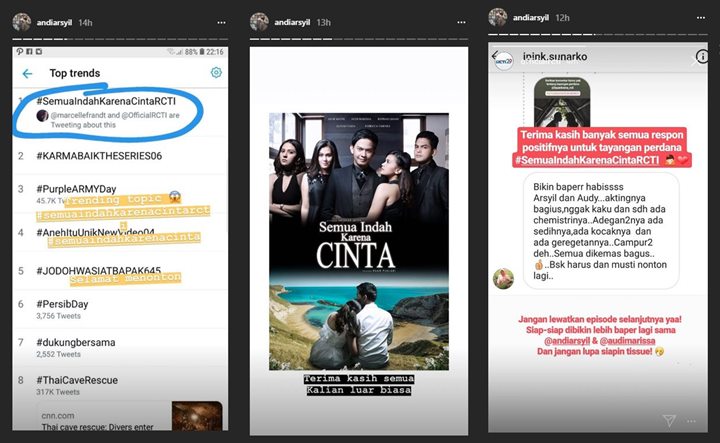Open trends settings gear icon
This screenshot has width=720, height=443.
coord(216,73)
